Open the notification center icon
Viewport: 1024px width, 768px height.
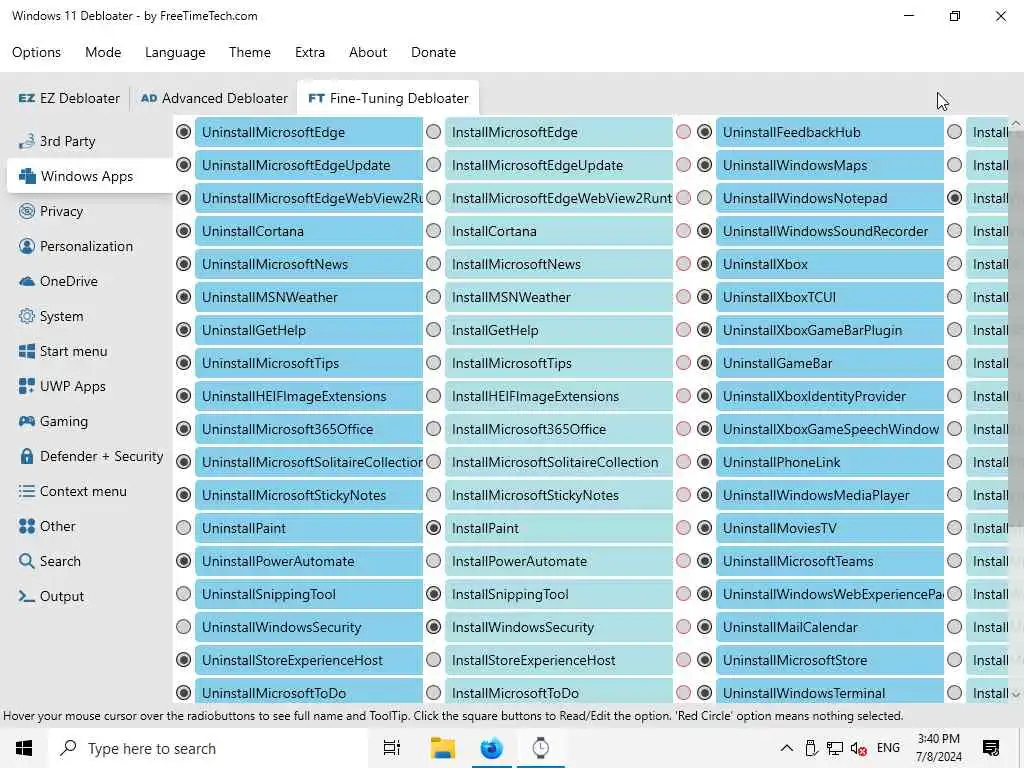tap(991, 748)
